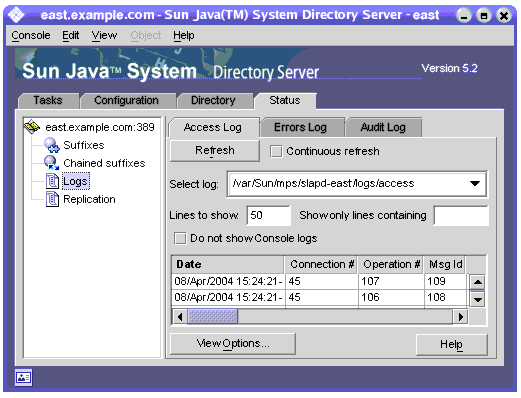Click the disabled Object menu
This screenshot has height=398, width=521.
pyautogui.click(x=146, y=35)
